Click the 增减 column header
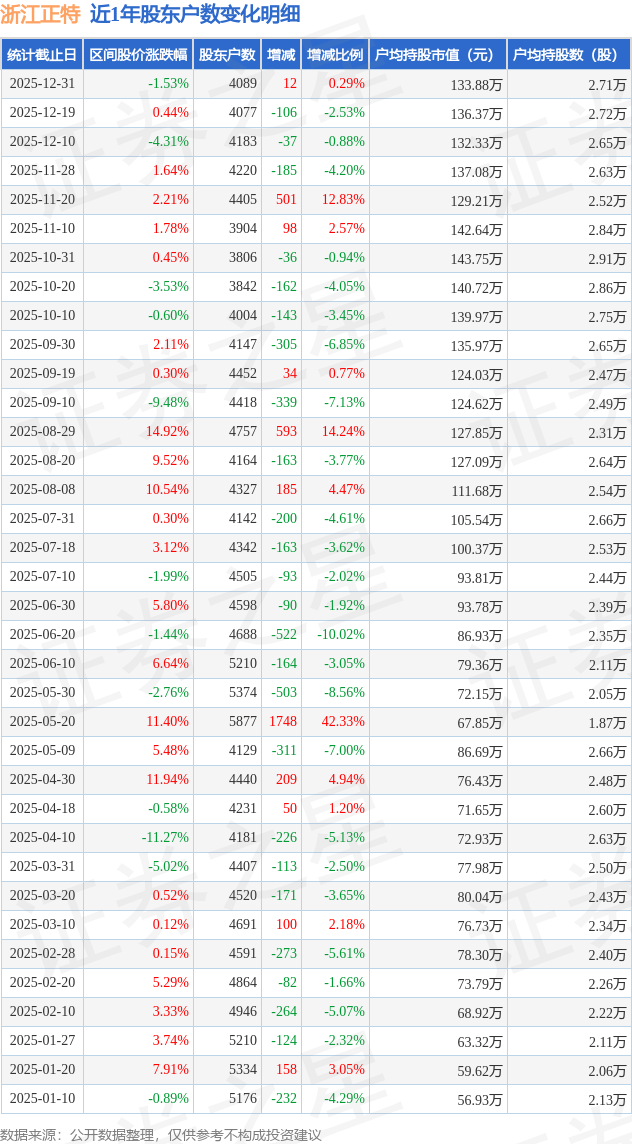 [281, 55]
